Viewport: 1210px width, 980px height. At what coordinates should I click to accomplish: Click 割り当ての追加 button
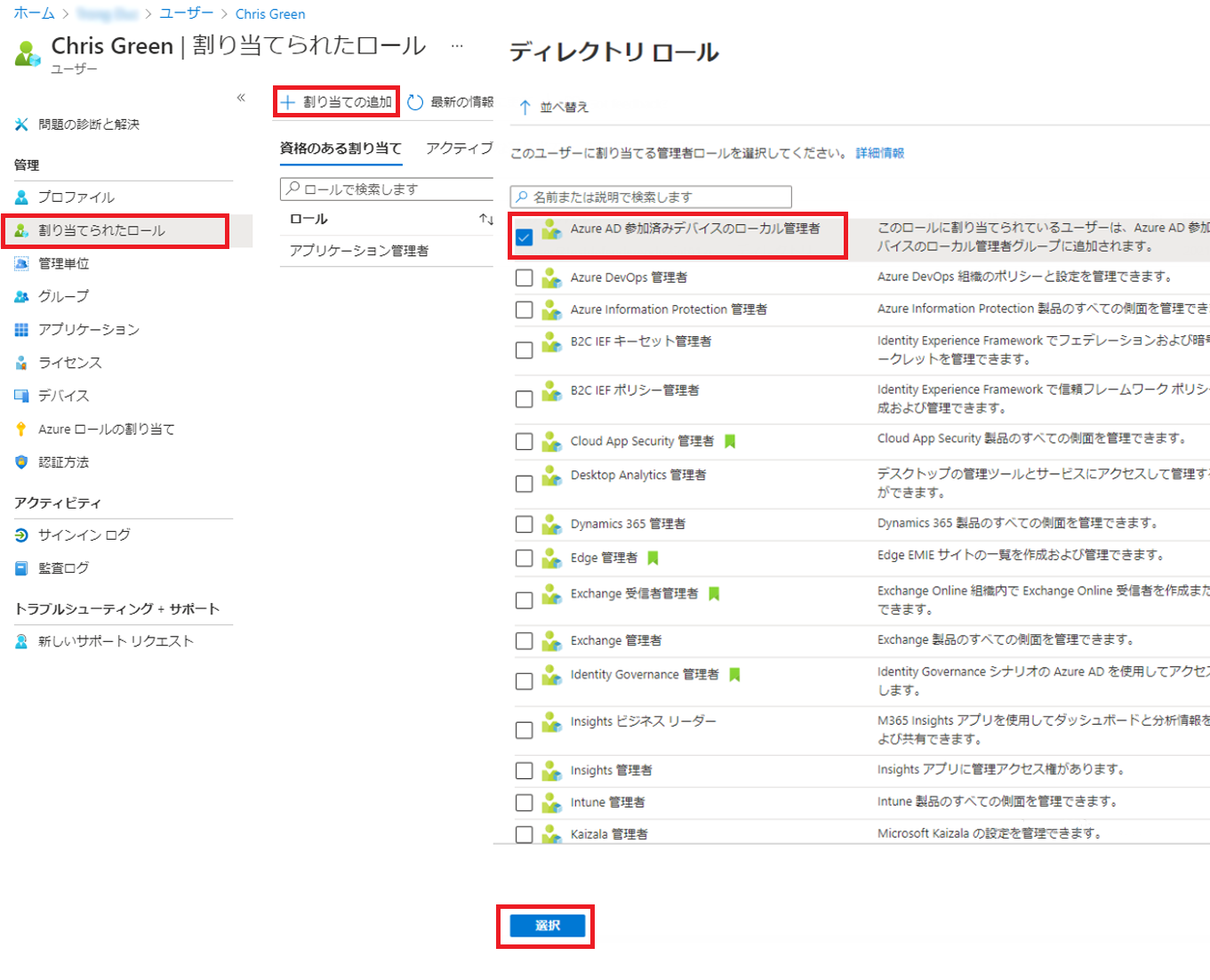336,102
